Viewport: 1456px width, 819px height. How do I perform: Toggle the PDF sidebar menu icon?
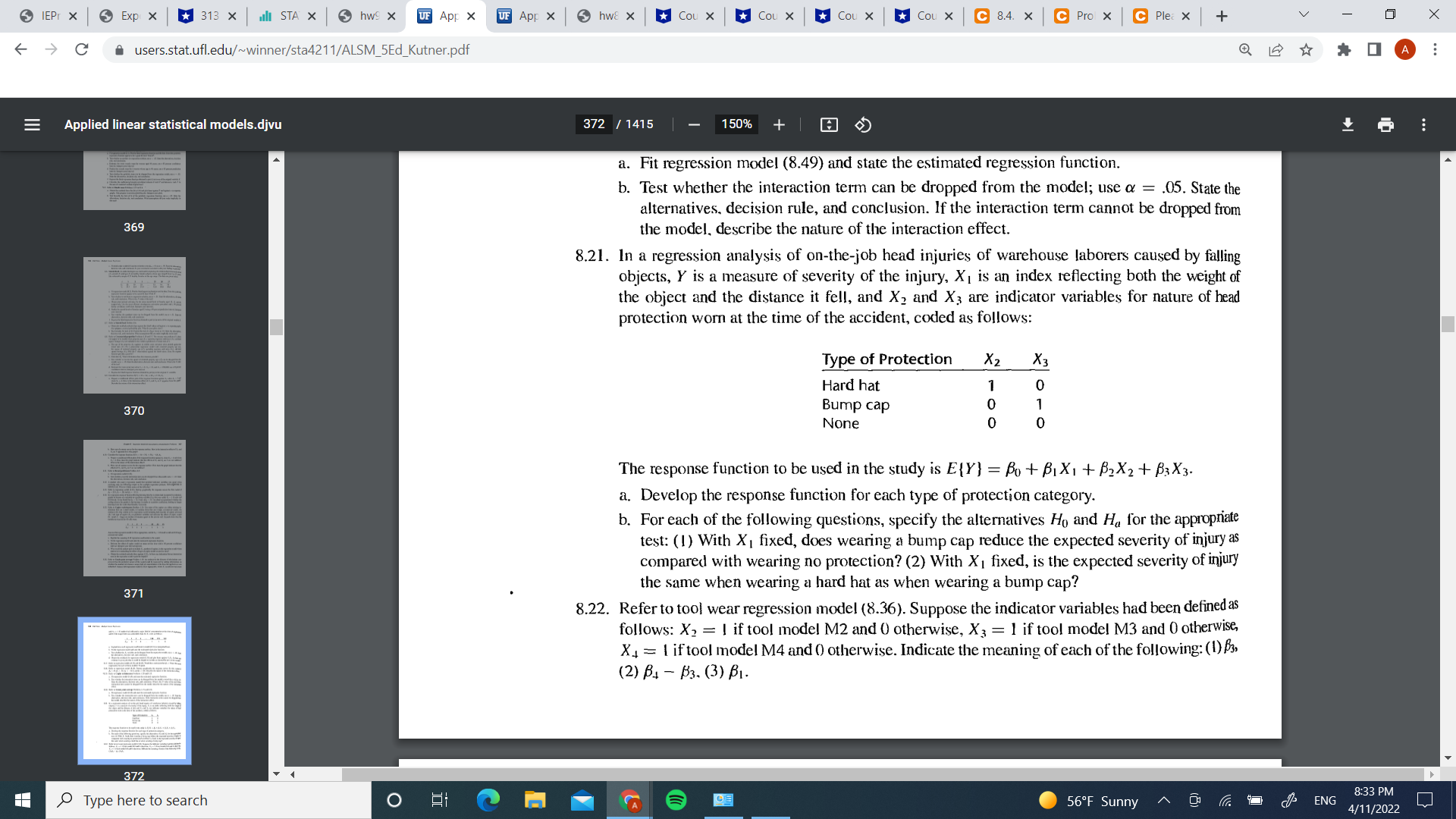(x=32, y=124)
